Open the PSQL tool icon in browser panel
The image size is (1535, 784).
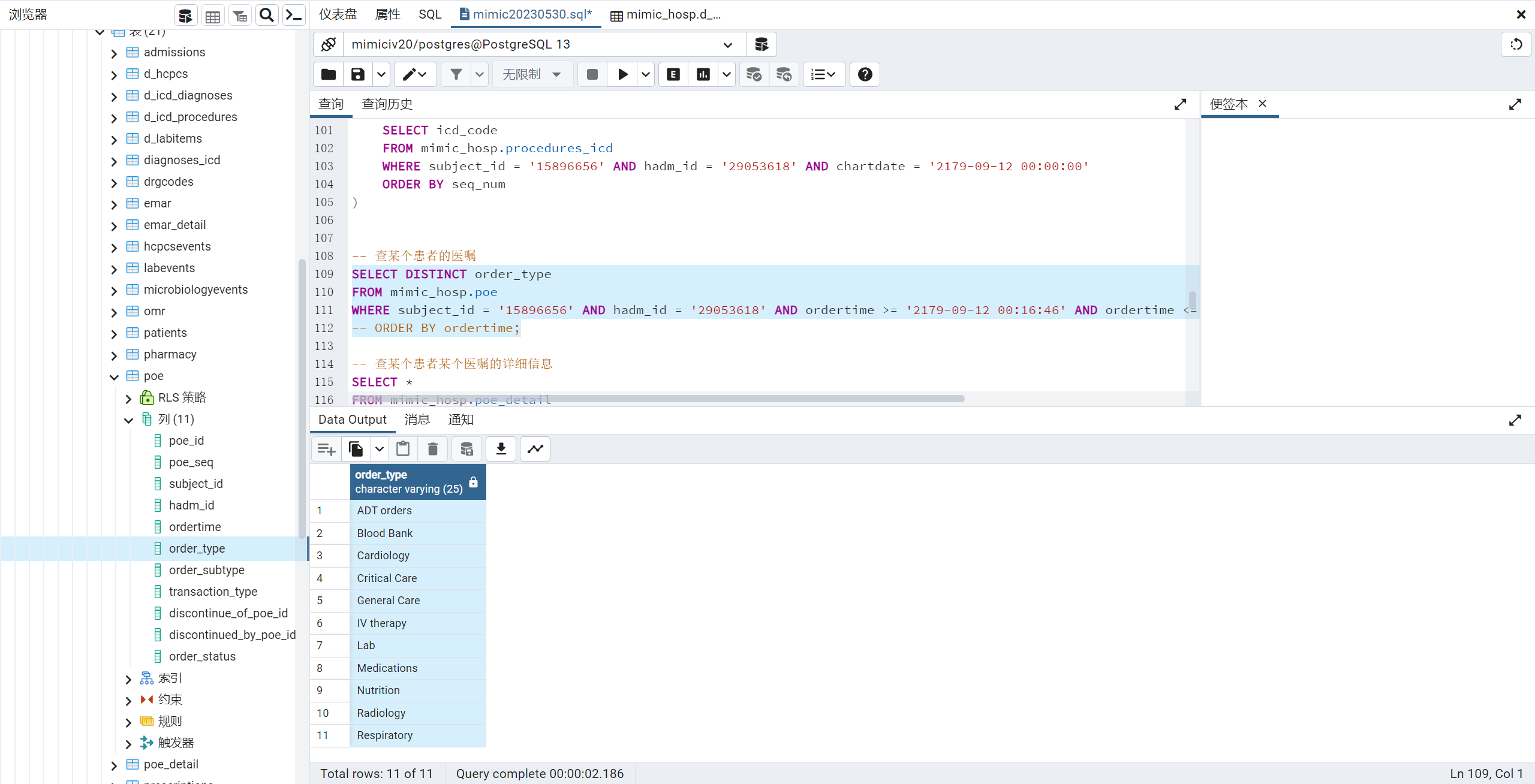tap(294, 15)
